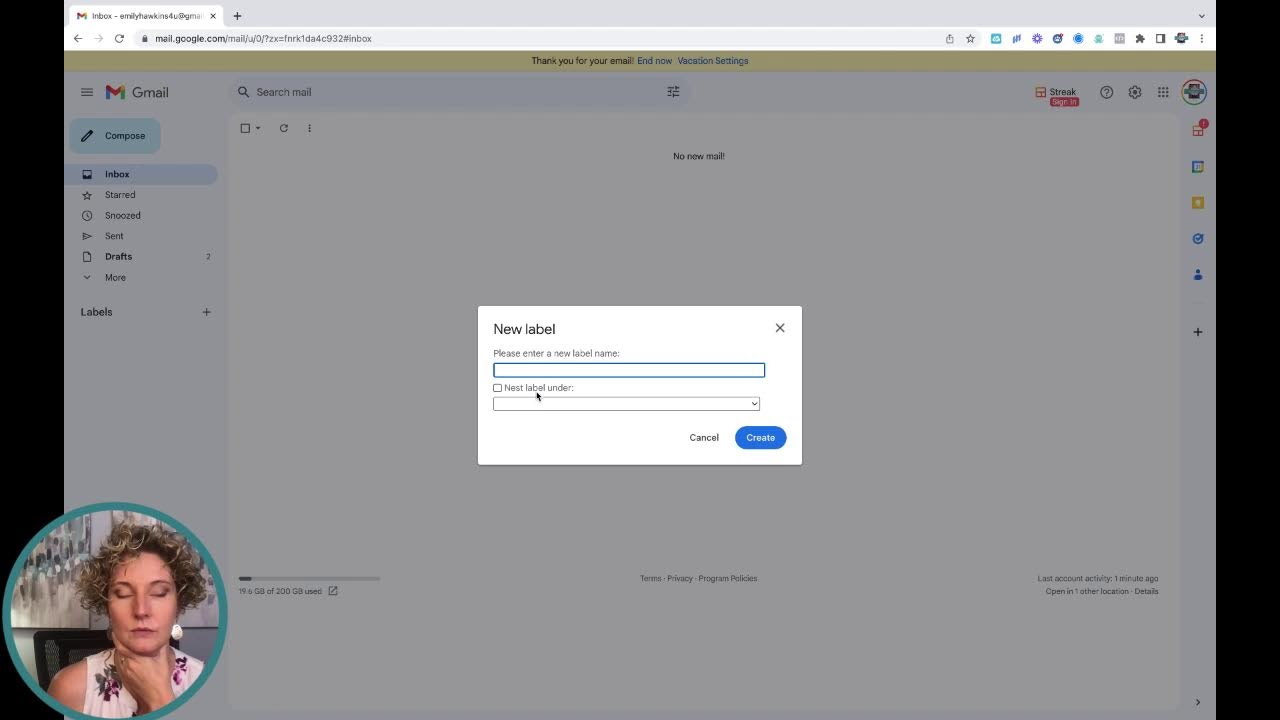Open the Privacy link

pos(680,578)
